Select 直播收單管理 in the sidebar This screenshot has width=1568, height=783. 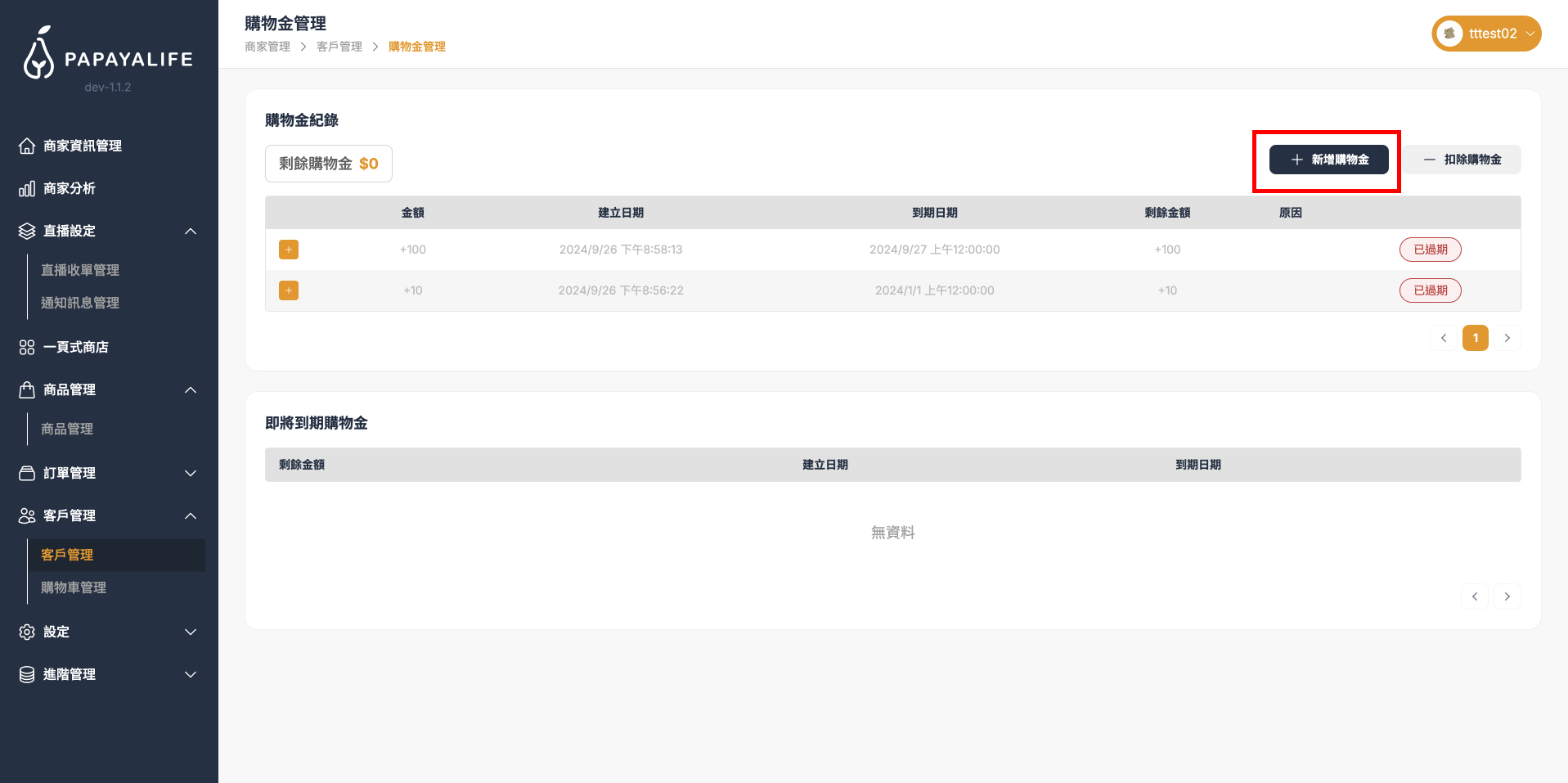coord(80,270)
